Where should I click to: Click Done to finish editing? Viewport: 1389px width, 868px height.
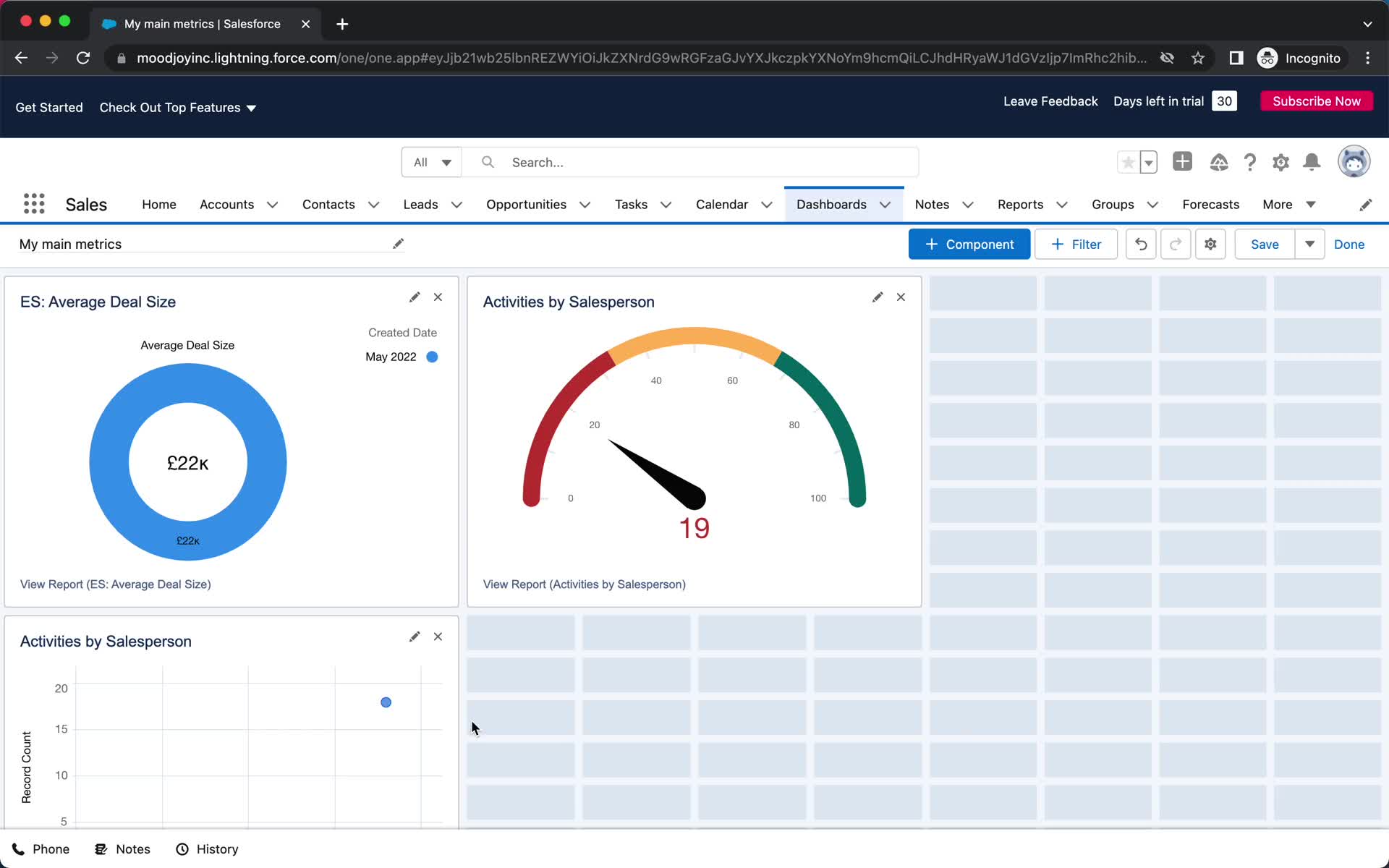pos(1349,244)
